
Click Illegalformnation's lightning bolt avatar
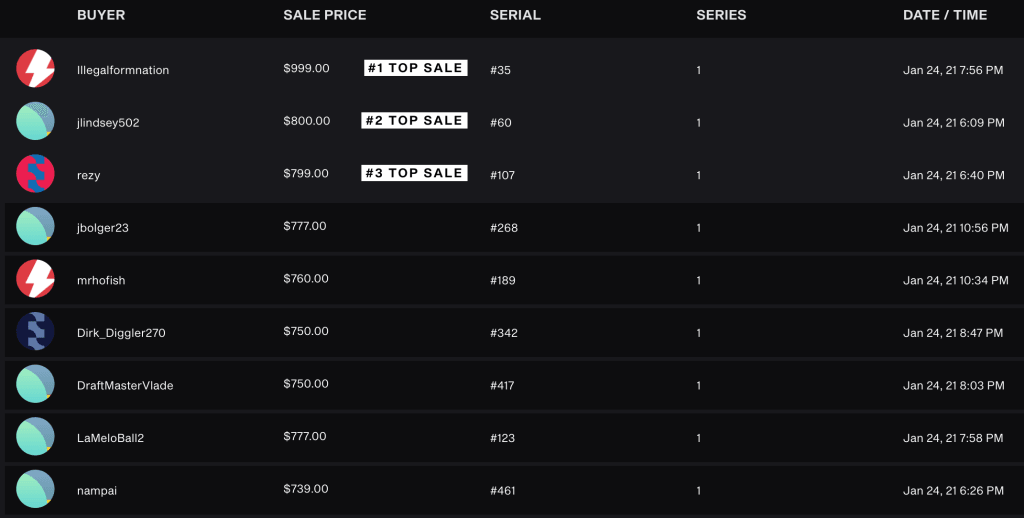click(35, 68)
